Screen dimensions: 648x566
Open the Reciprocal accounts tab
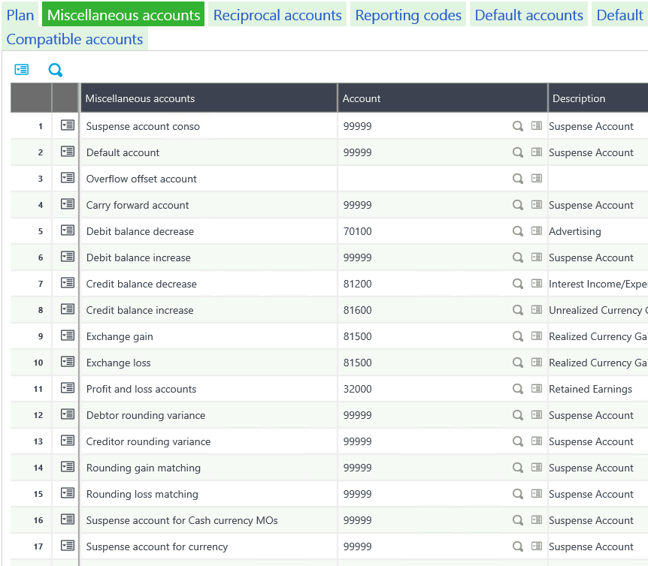click(x=277, y=15)
